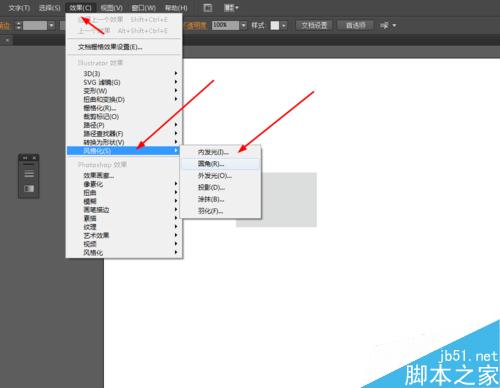Screen dimensions: 500x388
Task: Choose 文档栅格效果设置(E)... menu entry
Action: pyautogui.click(x=124, y=47)
